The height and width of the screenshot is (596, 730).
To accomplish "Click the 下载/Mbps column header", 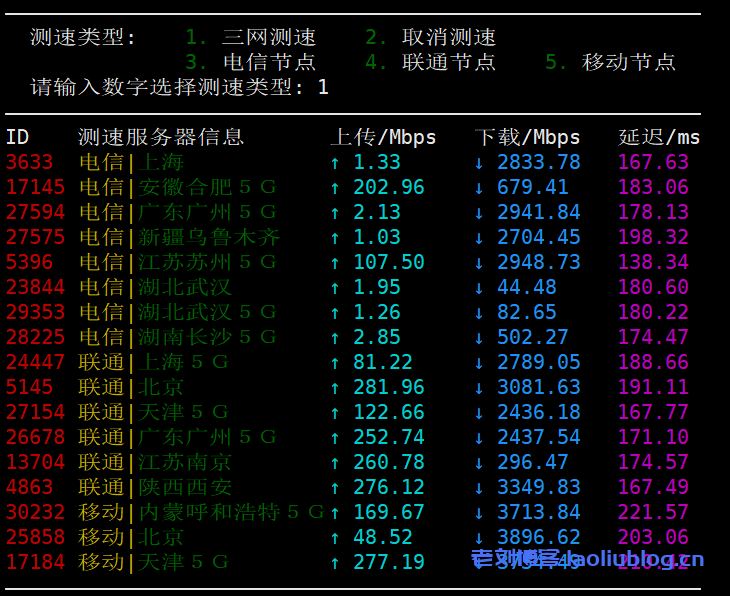I will (x=527, y=137).
